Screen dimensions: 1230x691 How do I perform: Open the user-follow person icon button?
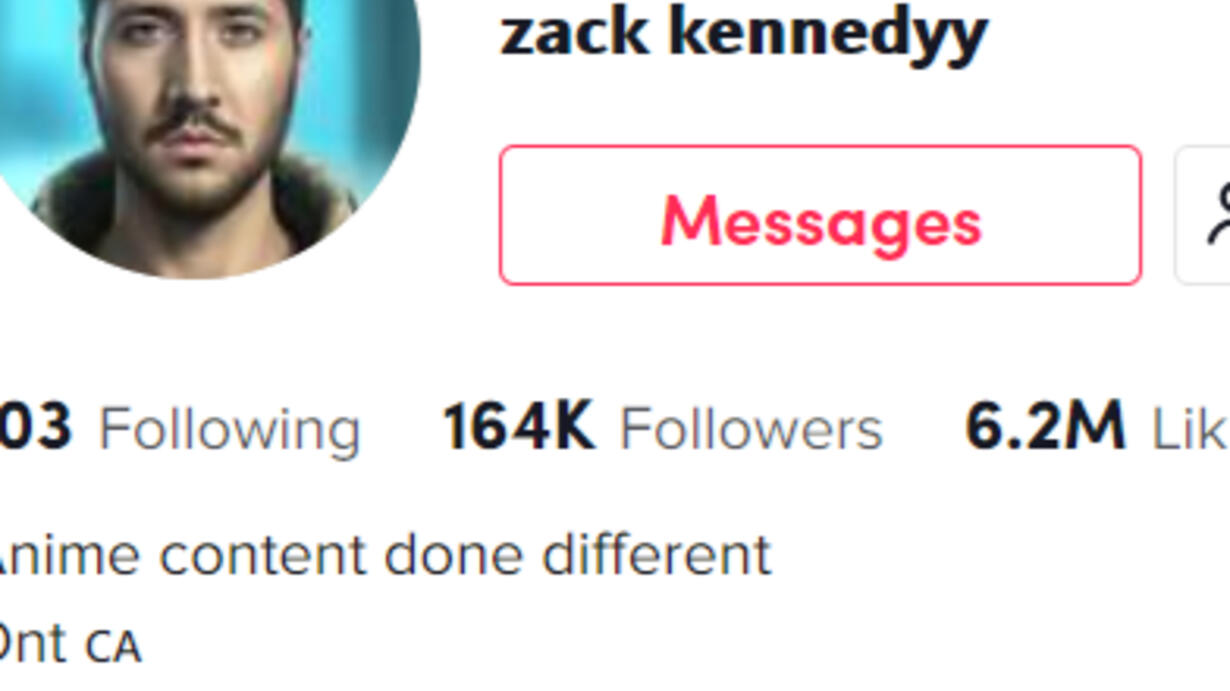(x=1203, y=215)
